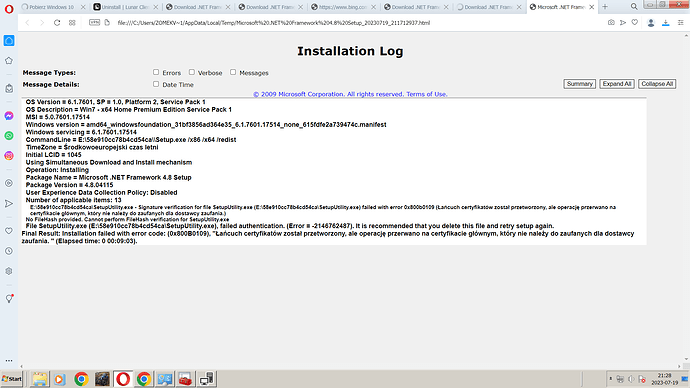Click the Expand All button
Viewport: 690px width, 388px height.
click(x=617, y=84)
